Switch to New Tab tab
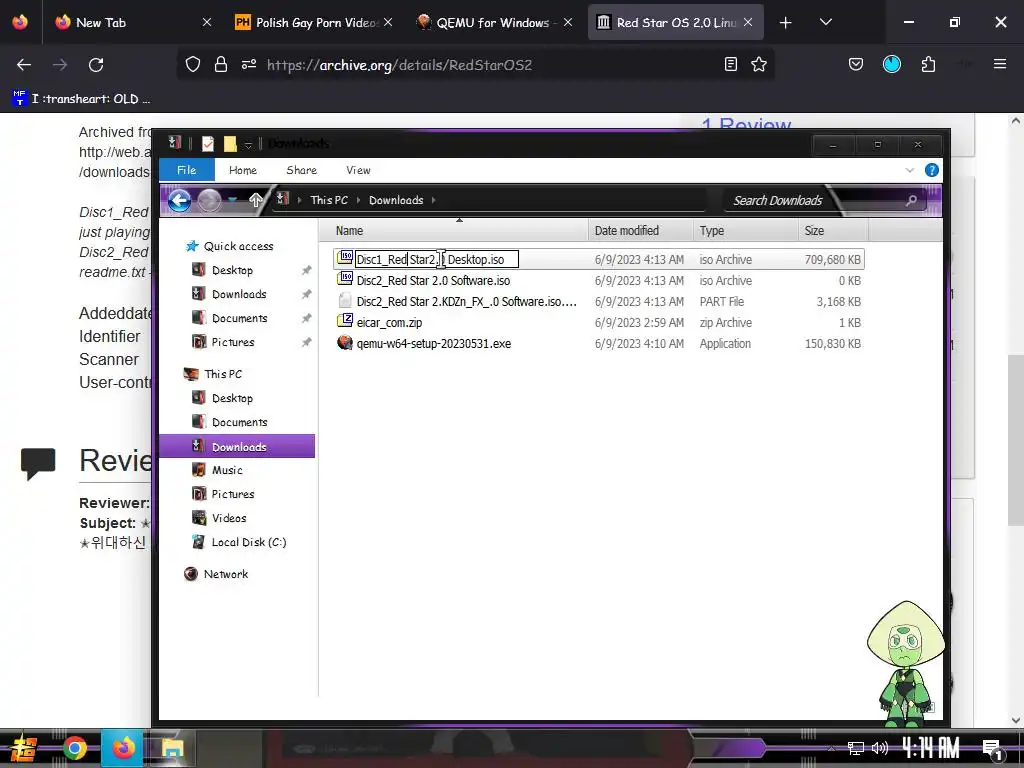This screenshot has width=1024, height=768. [x=134, y=22]
